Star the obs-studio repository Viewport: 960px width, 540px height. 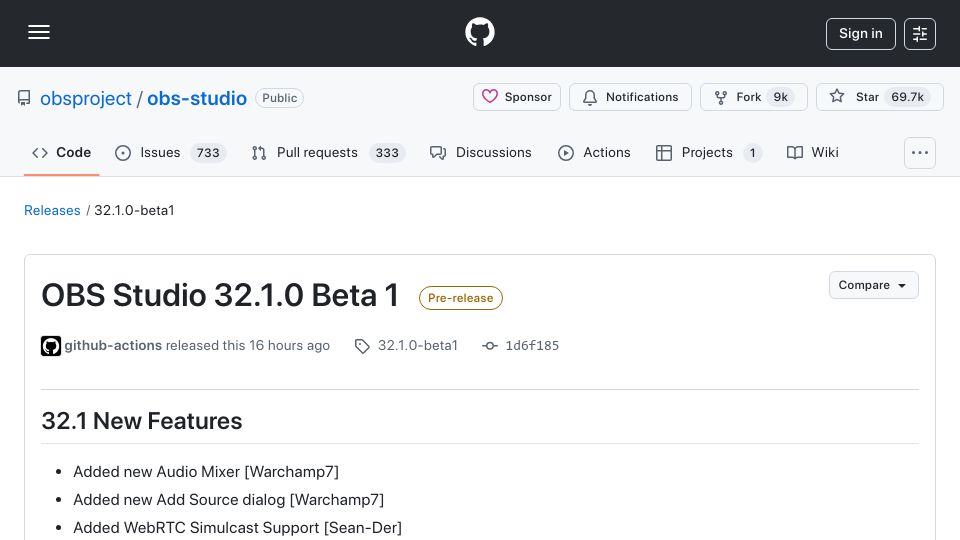(879, 97)
